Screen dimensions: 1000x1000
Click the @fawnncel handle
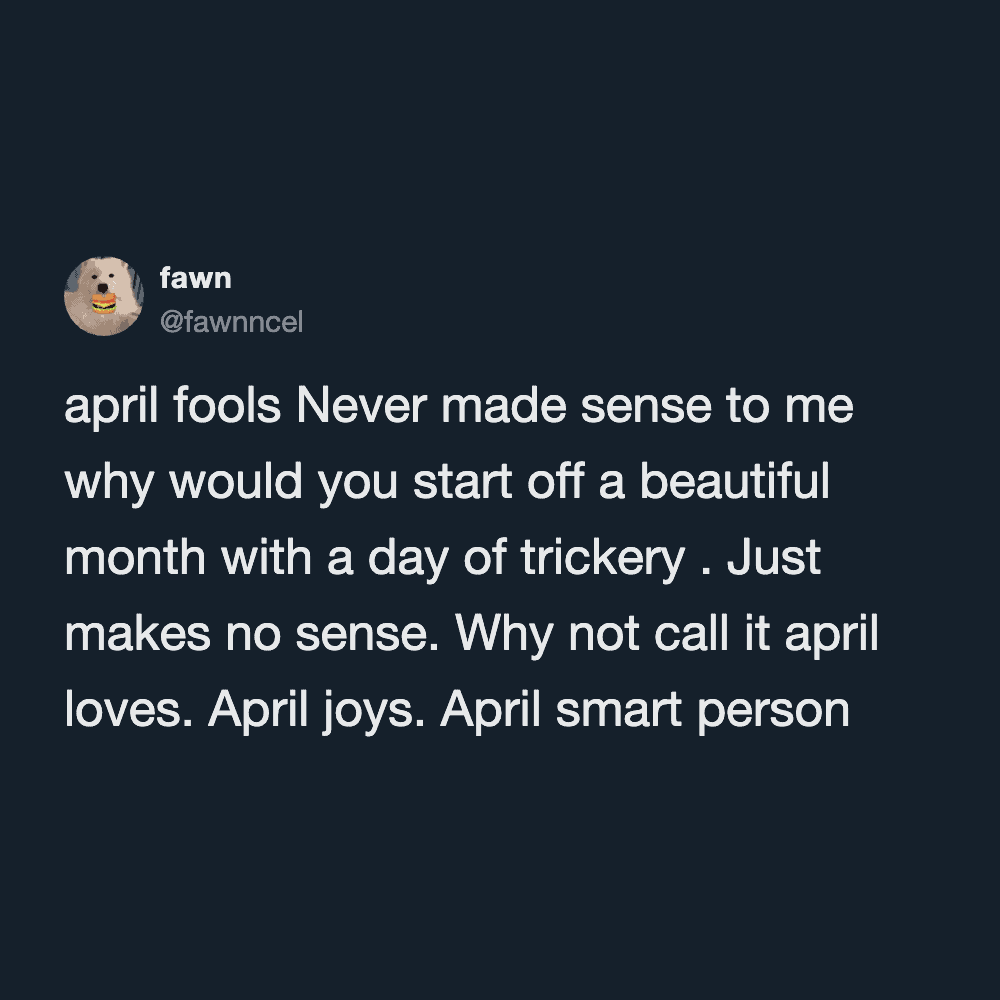(231, 322)
